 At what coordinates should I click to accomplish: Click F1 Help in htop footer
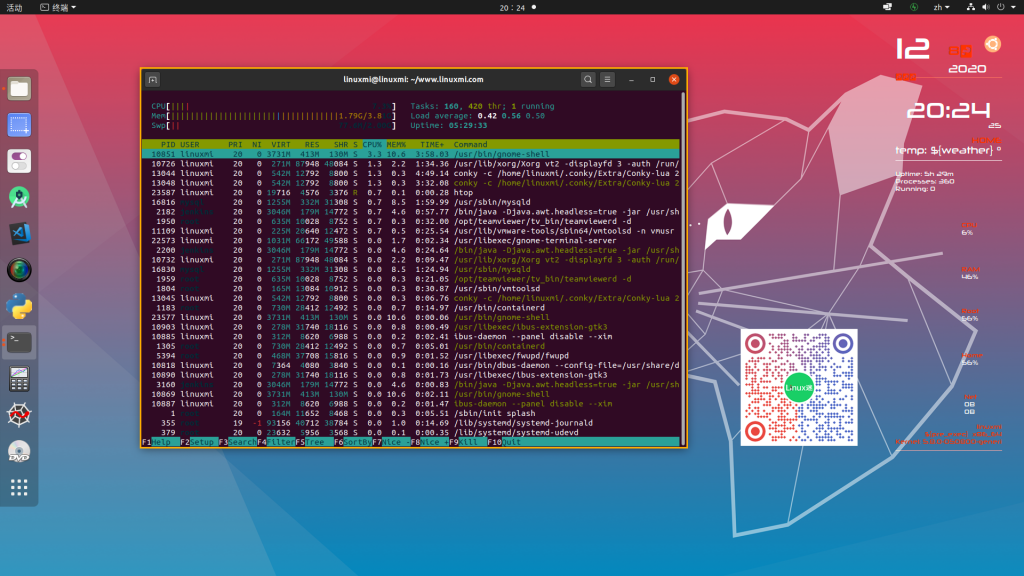click(161, 442)
